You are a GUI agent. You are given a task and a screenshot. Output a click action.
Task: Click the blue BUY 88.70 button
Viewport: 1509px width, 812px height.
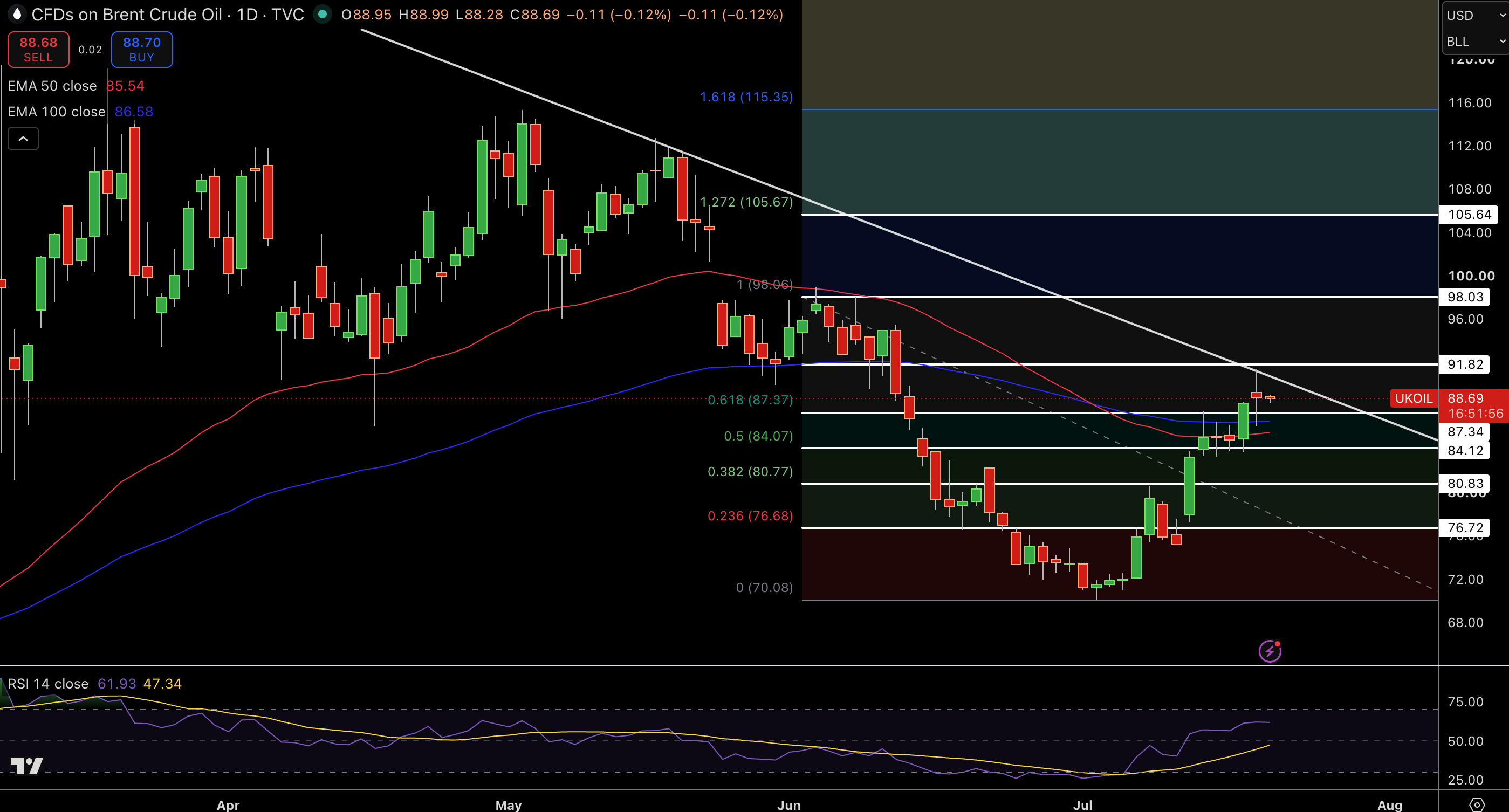tap(142, 50)
